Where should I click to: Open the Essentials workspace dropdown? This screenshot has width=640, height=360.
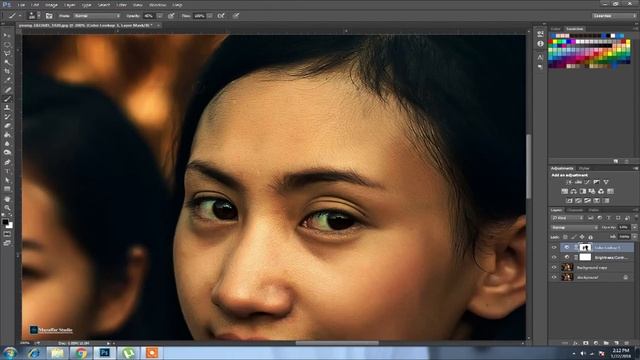click(x=614, y=16)
